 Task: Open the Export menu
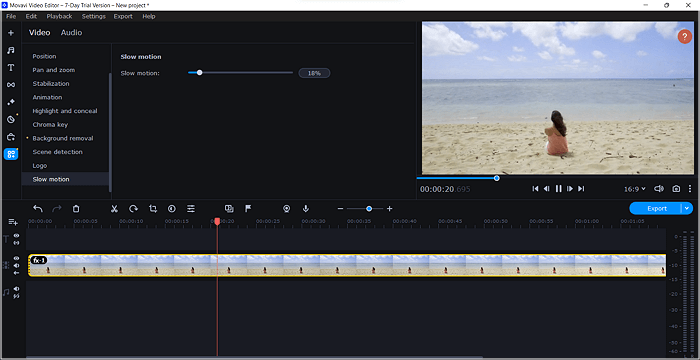(x=123, y=16)
